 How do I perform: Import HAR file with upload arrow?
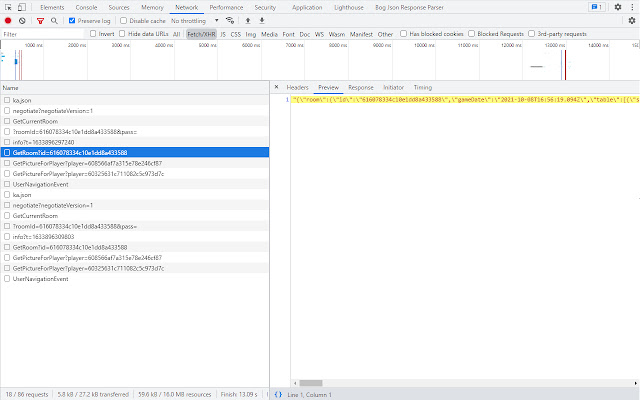(248, 20)
